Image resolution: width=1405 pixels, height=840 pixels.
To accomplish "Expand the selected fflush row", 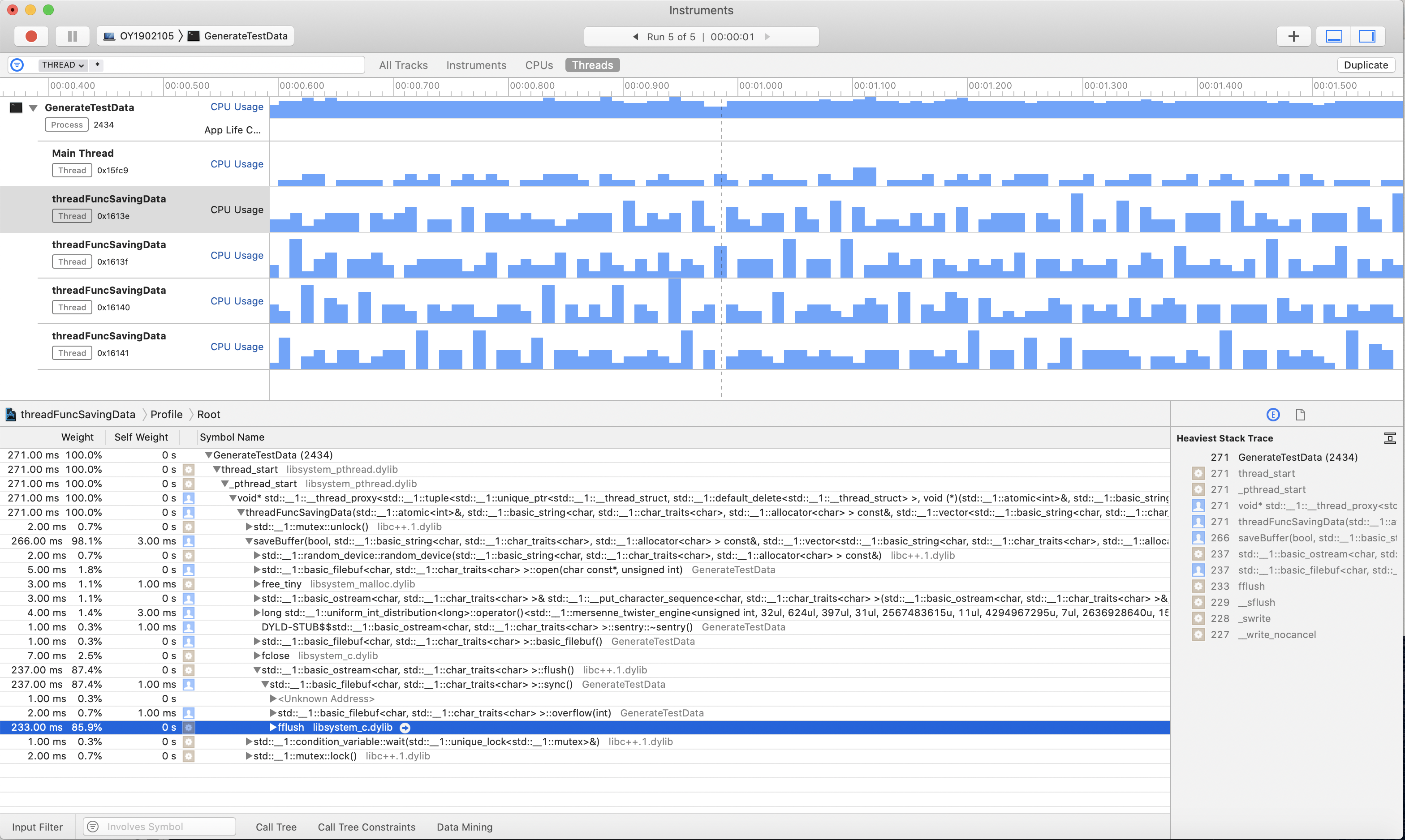I will coord(273,727).
